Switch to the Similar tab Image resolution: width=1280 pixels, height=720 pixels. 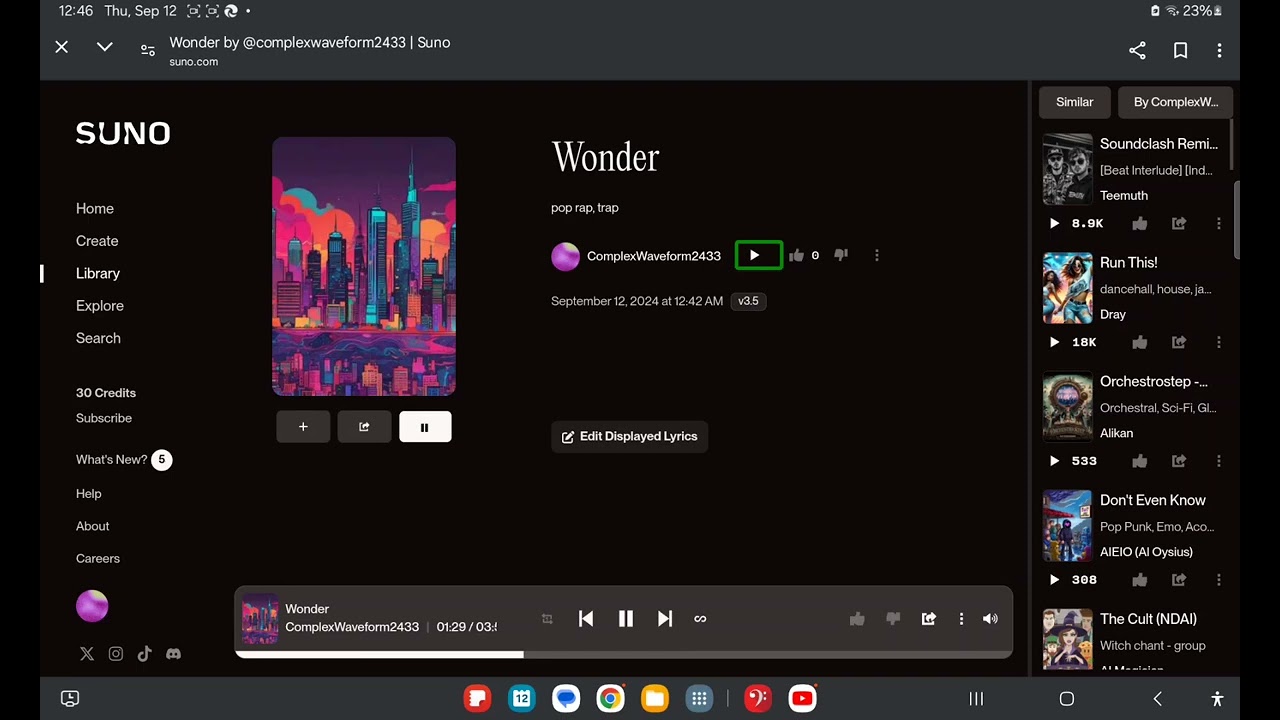tap(1075, 102)
